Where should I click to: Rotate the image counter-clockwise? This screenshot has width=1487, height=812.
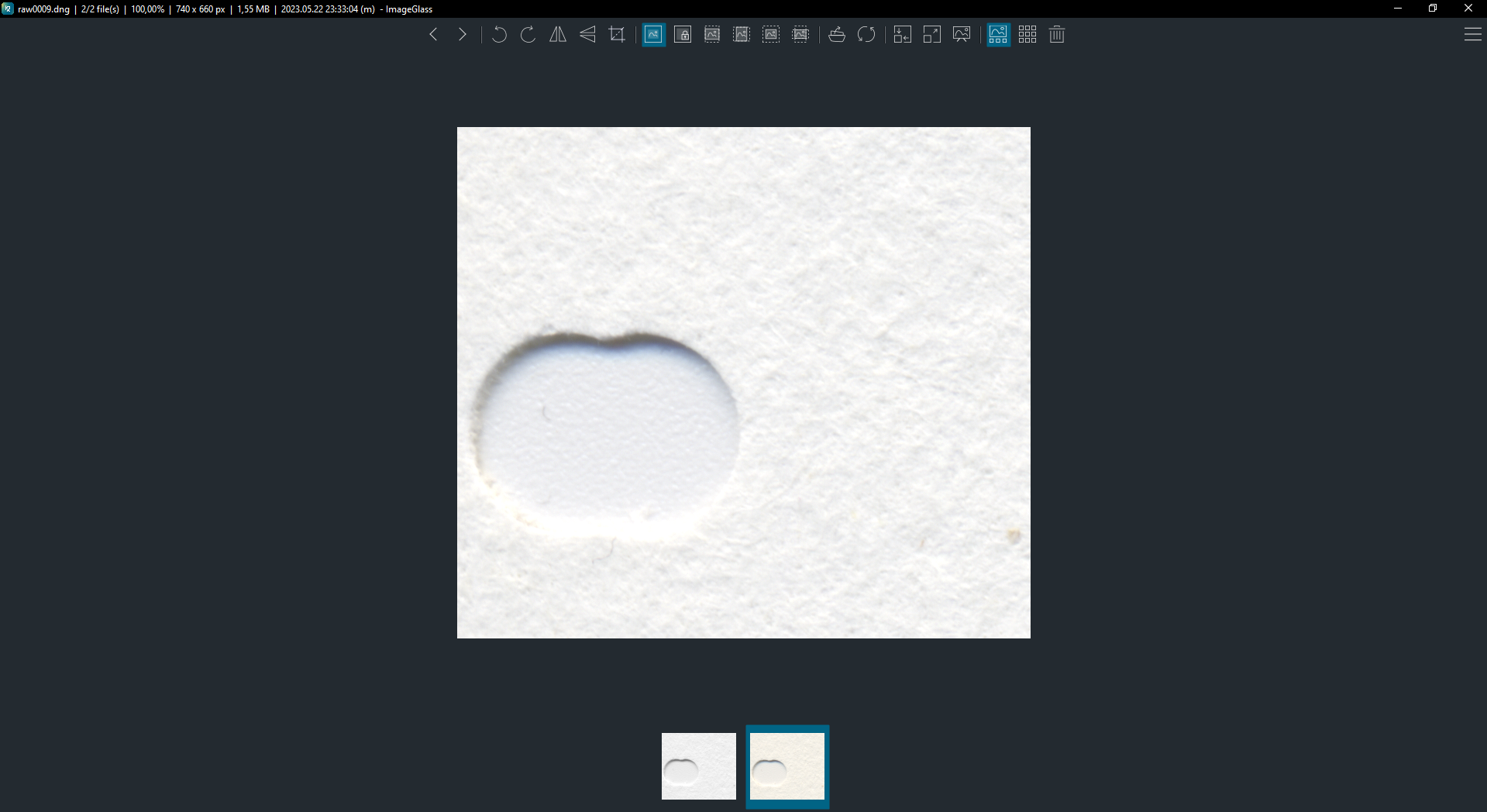(x=498, y=35)
